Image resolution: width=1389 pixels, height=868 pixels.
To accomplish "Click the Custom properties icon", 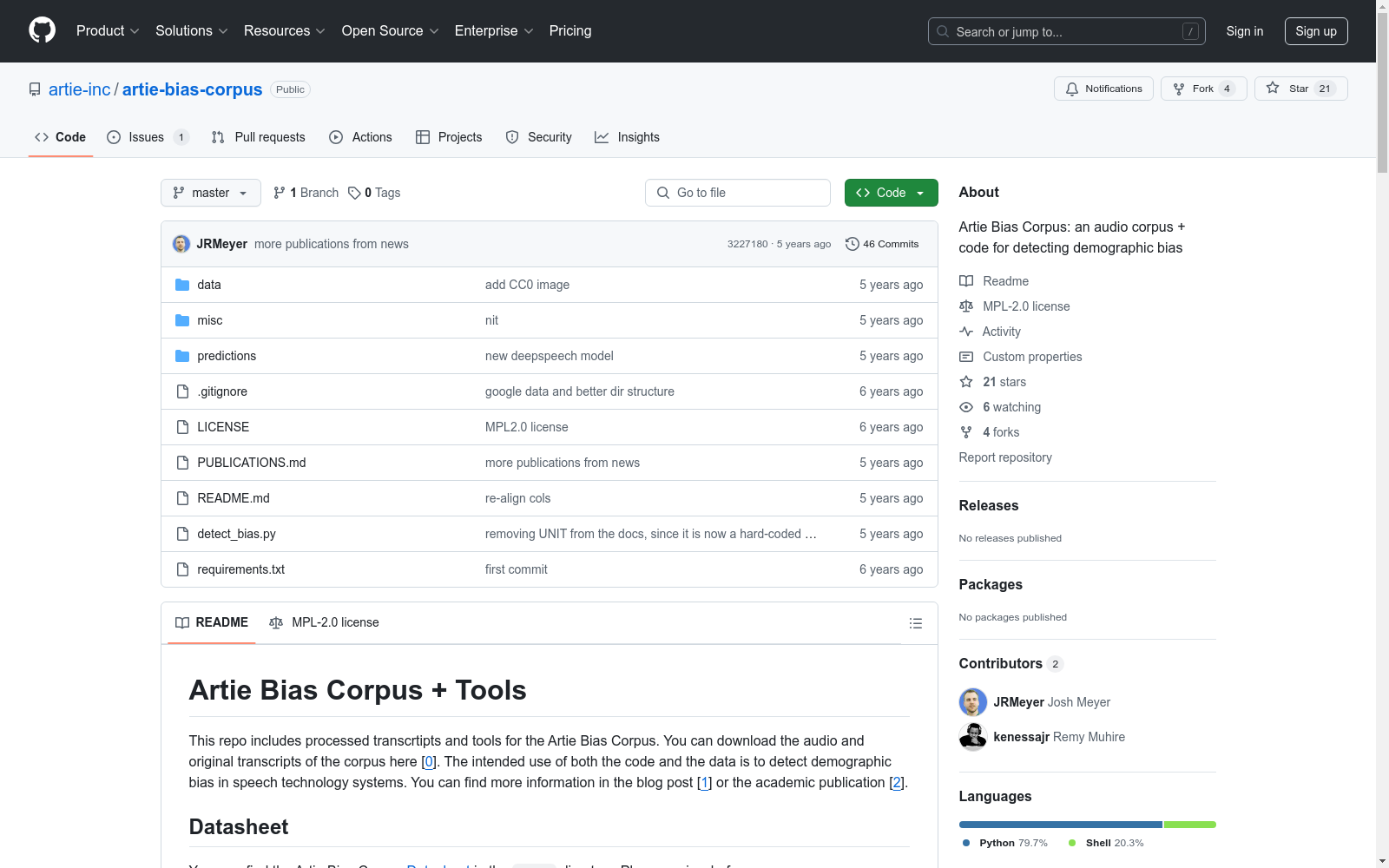I will (x=966, y=357).
